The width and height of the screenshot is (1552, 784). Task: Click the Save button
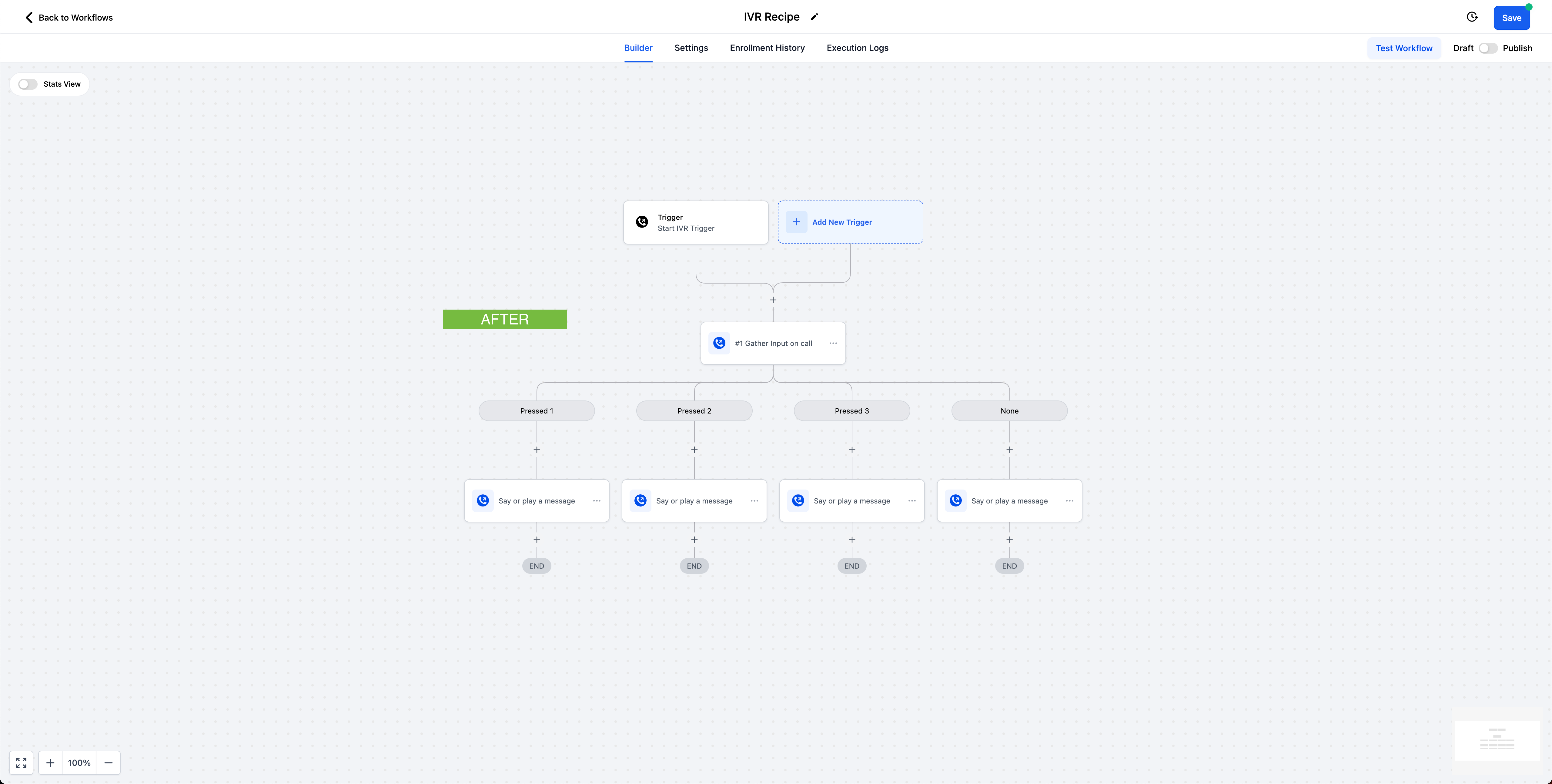[1511, 18]
